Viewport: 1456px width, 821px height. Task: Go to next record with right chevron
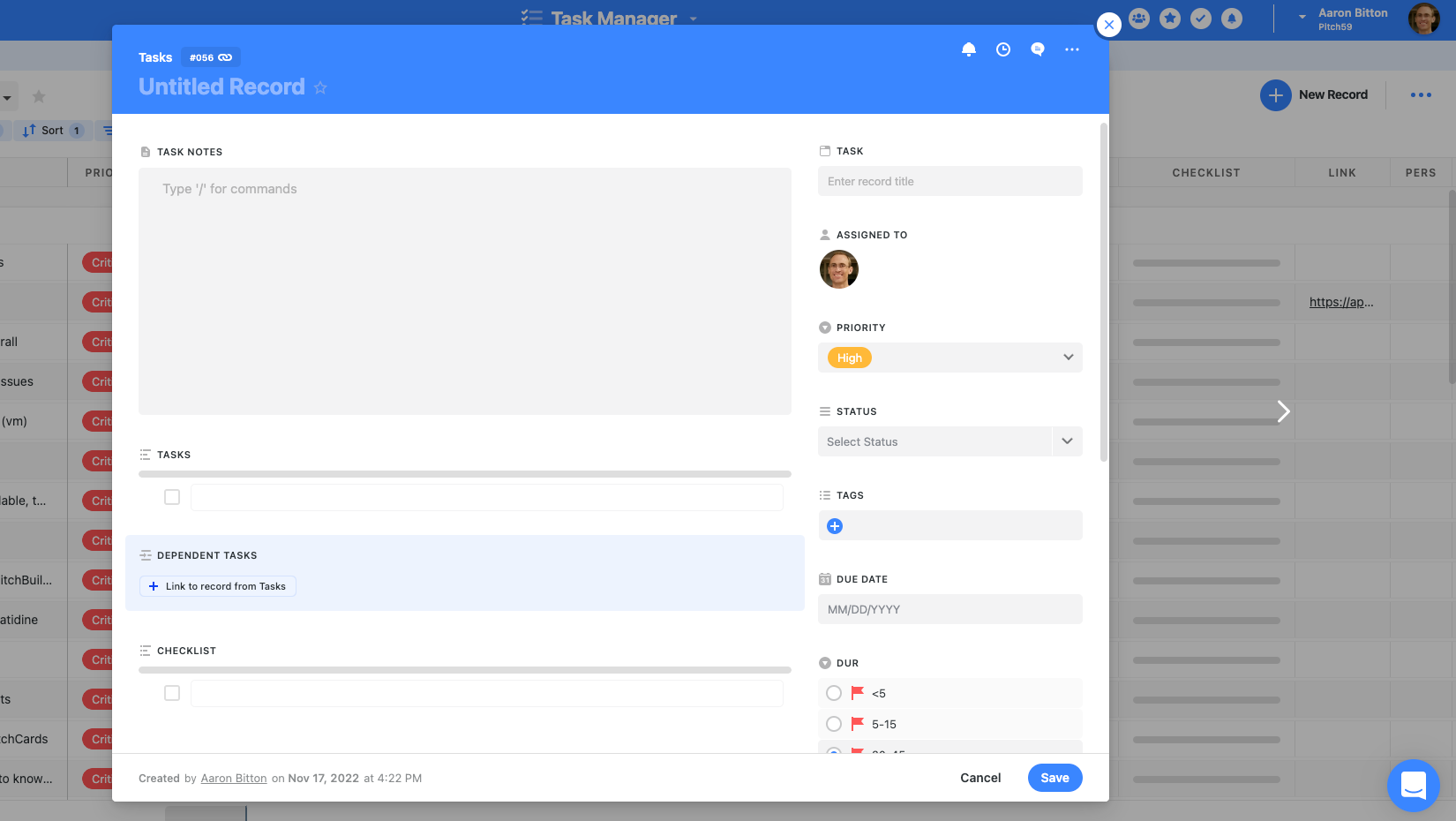1283,411
